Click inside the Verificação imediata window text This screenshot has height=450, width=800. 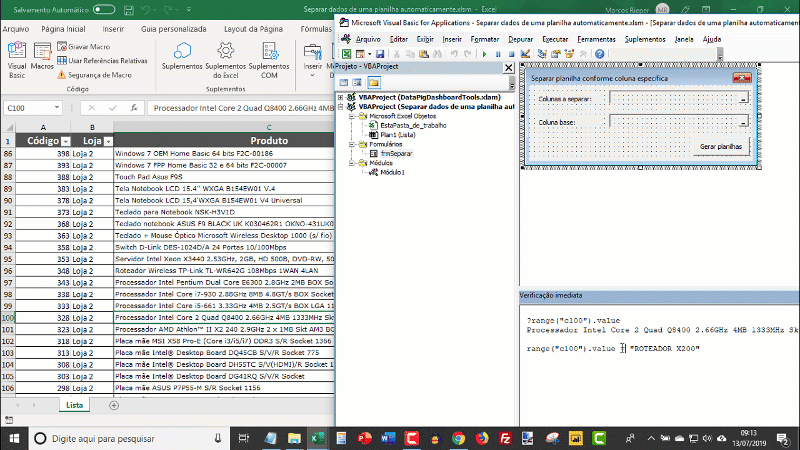coord(660,365)
